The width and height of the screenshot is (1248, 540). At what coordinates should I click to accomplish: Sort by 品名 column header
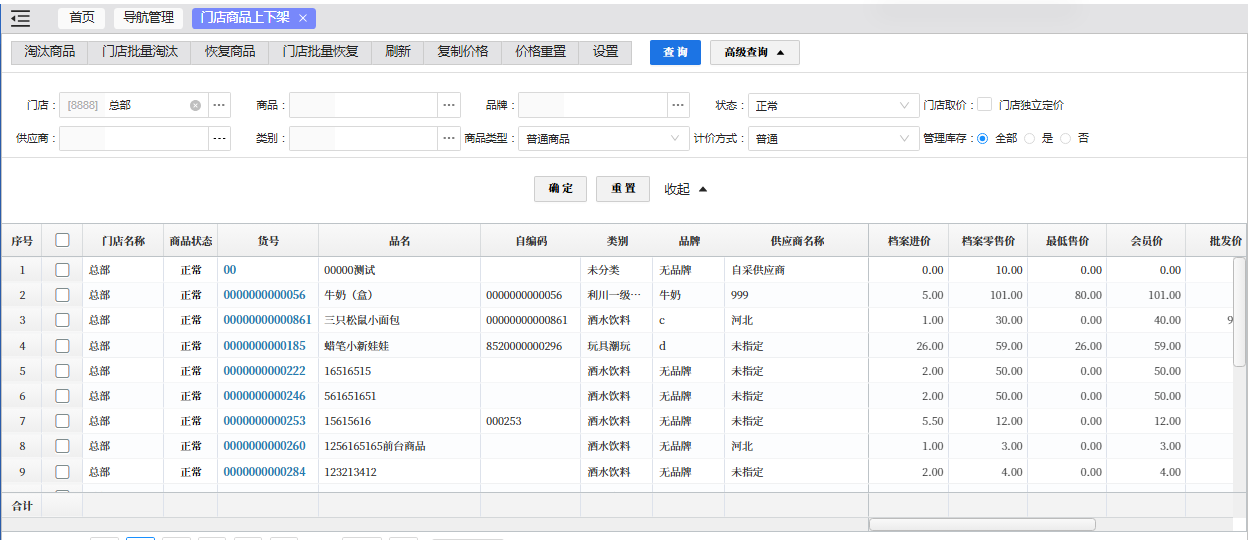399,241
